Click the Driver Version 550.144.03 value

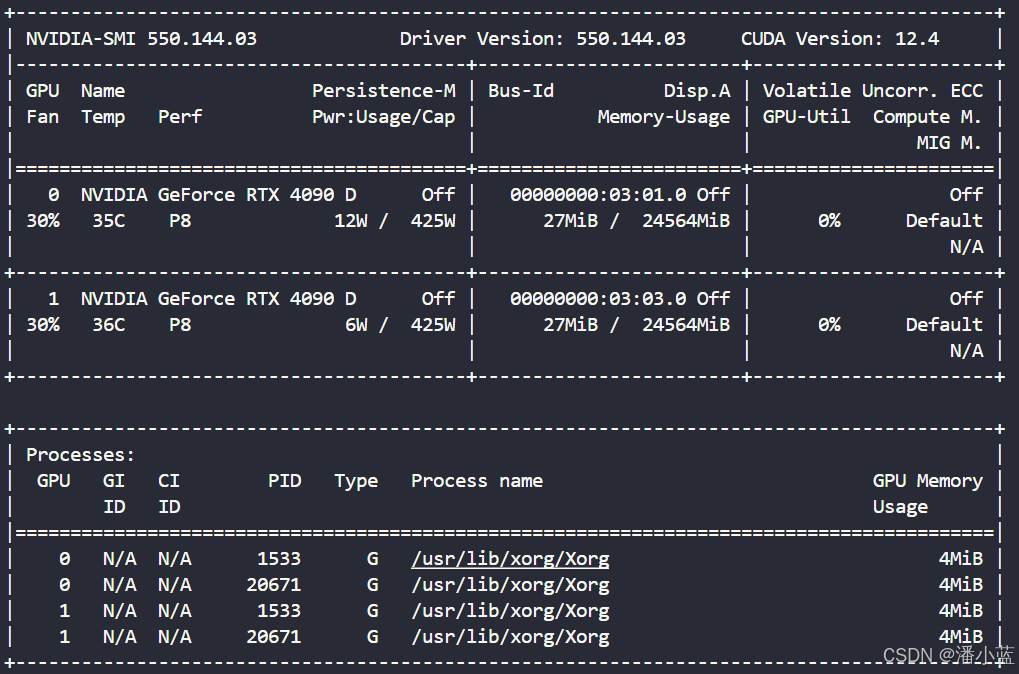point(627,38)
